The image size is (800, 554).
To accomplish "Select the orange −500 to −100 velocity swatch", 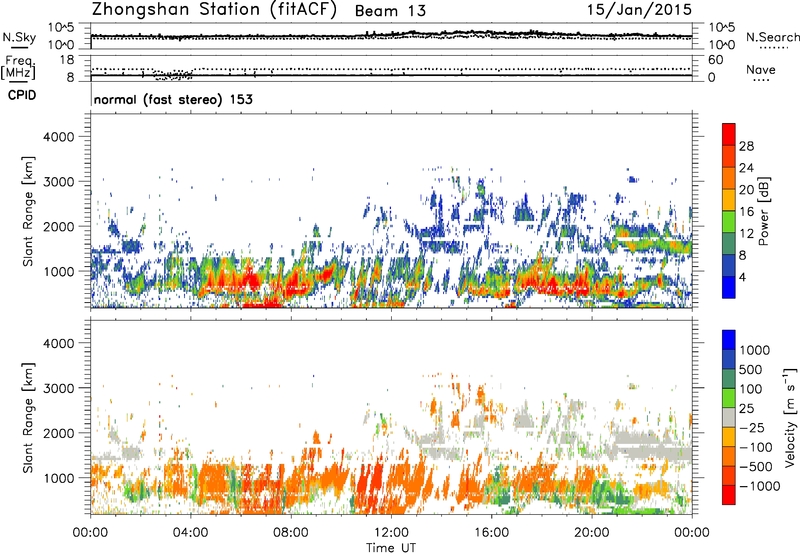I will [x=729, y=456].
